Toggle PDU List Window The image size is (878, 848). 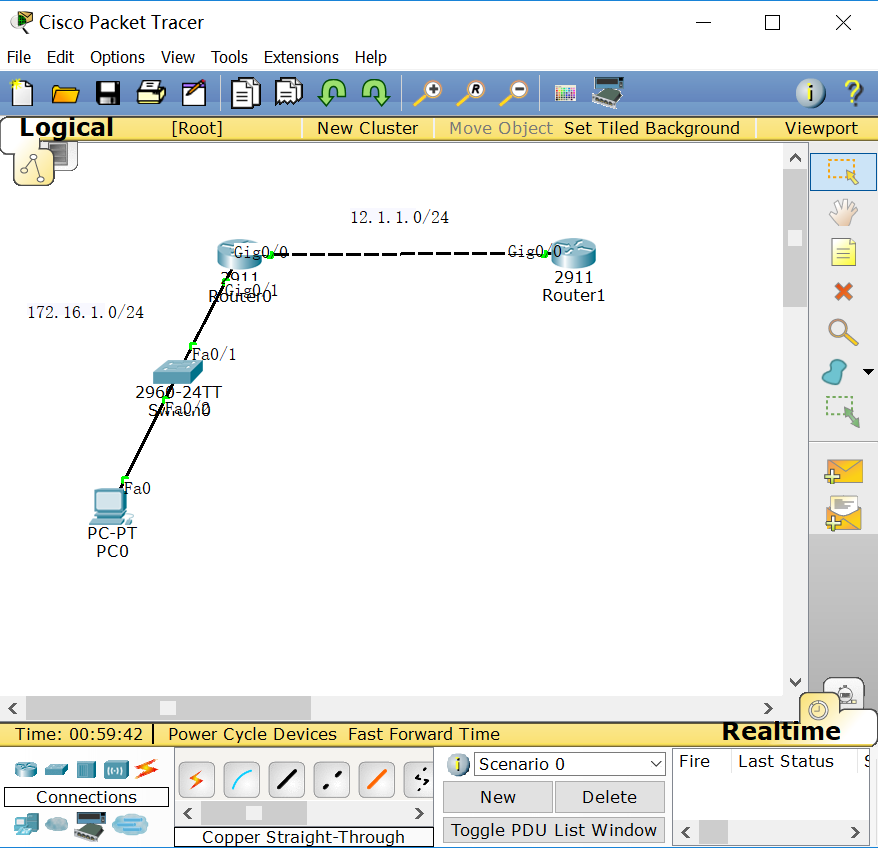click(554, 830)
